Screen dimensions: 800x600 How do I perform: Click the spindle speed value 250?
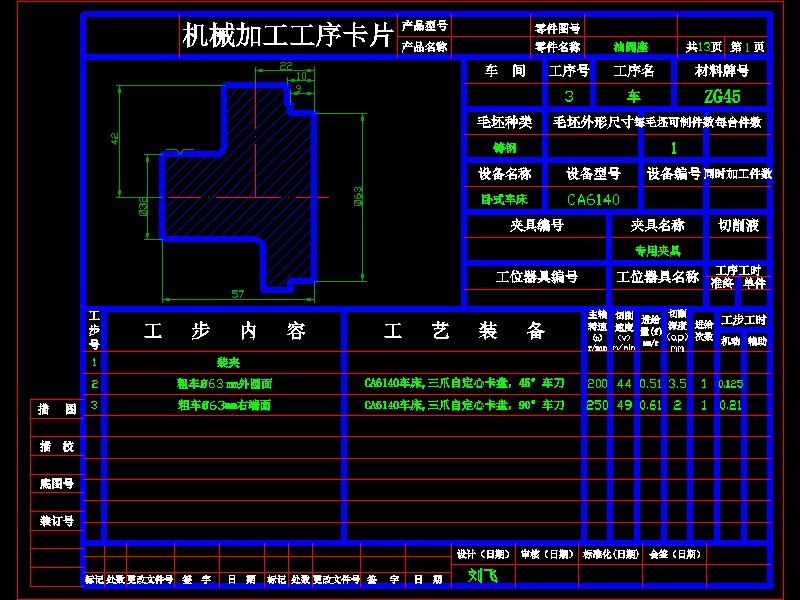pos(600,404)
